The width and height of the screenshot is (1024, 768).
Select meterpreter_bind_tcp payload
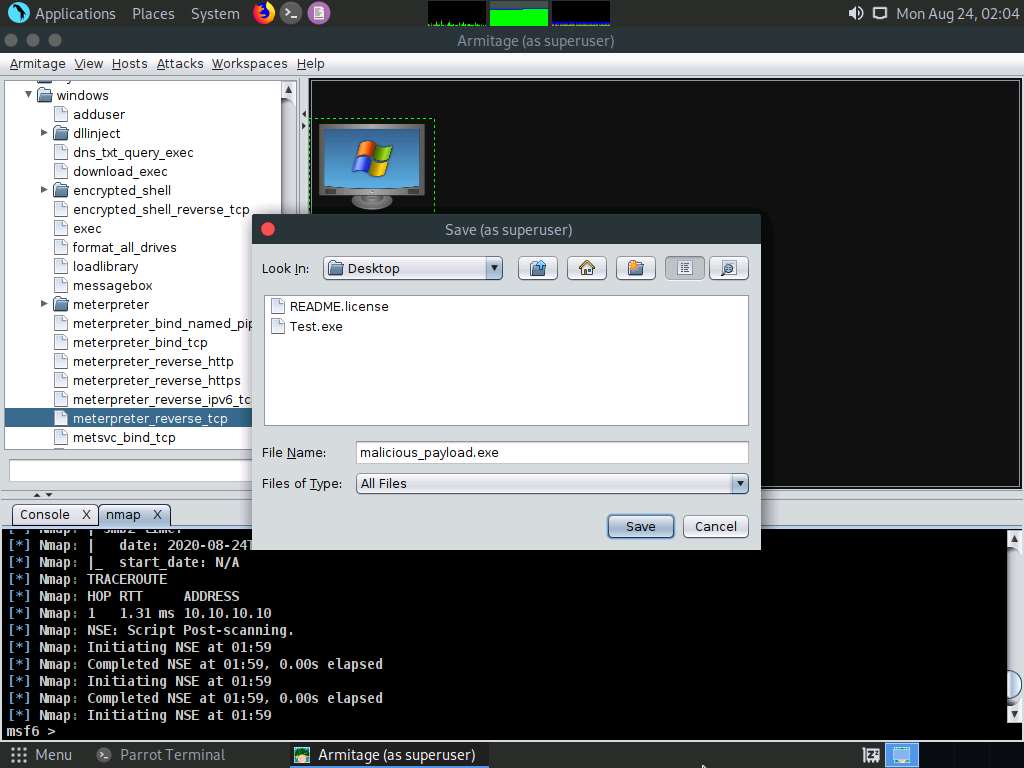140,342
